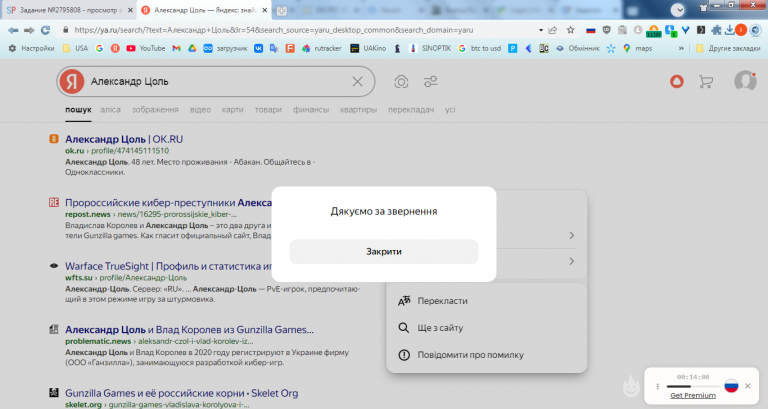Open the maps bookmark
768x409 pixels.
637,48
